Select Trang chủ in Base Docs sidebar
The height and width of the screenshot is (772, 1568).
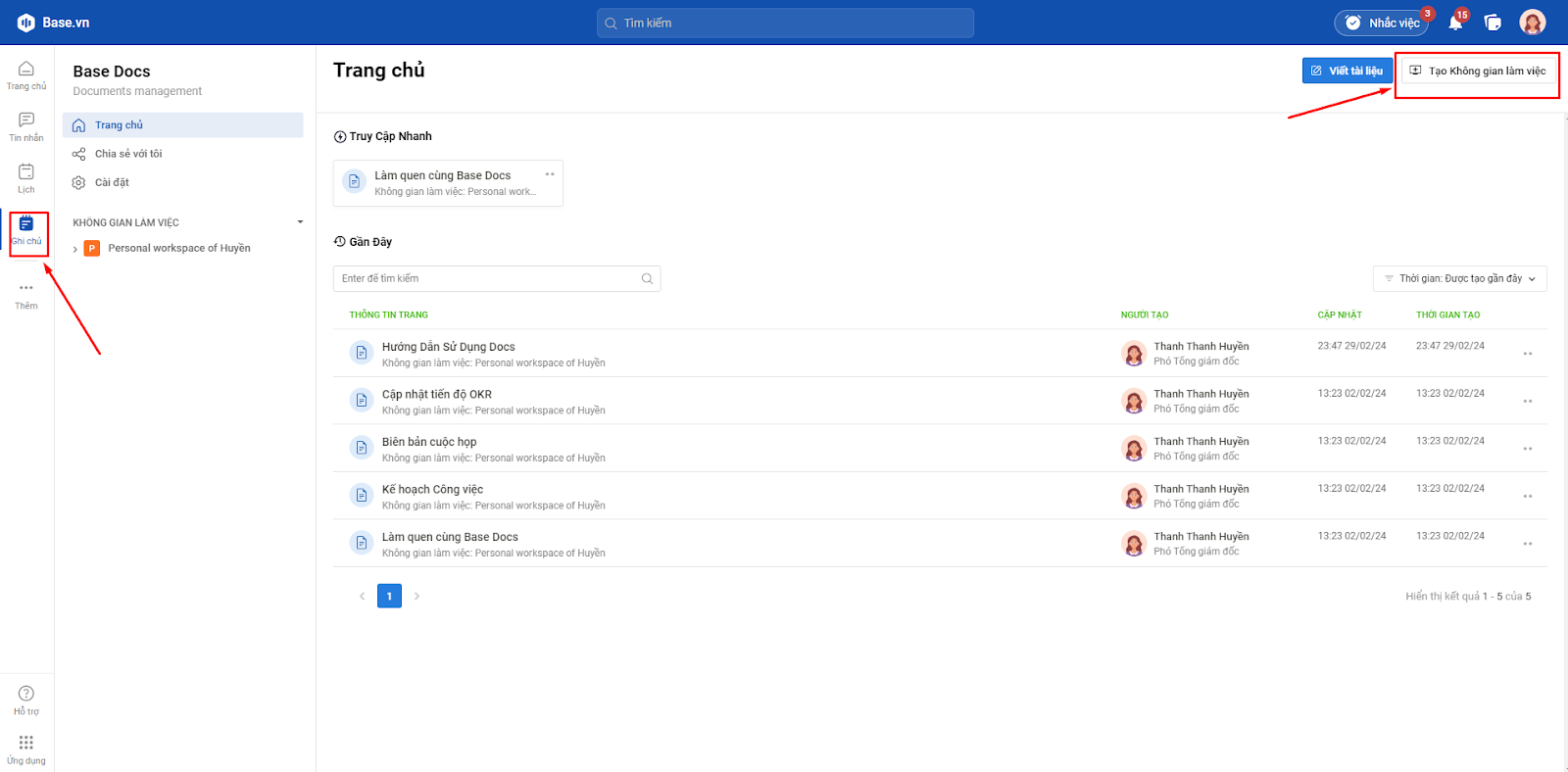point(183,125)
